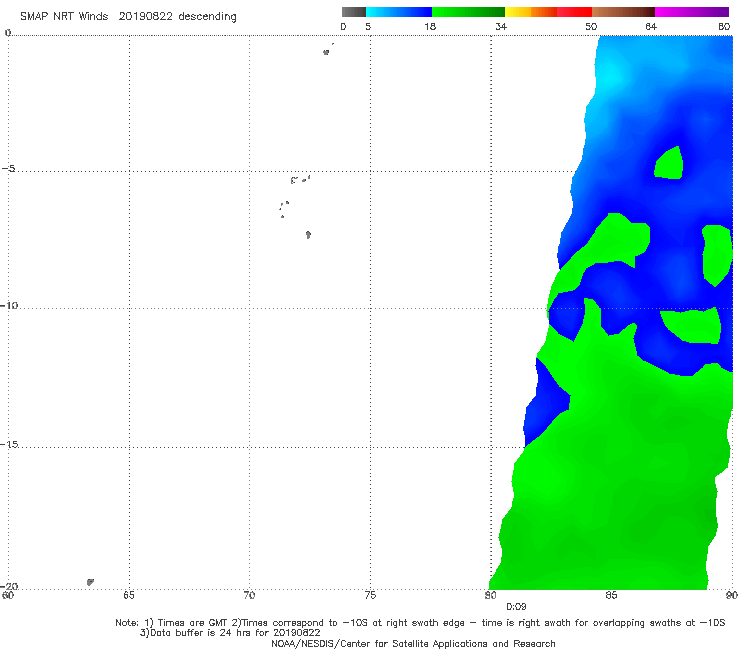
Task: Click the longitude label "75"
Action: pyautogui.click(x=370, y=595)
